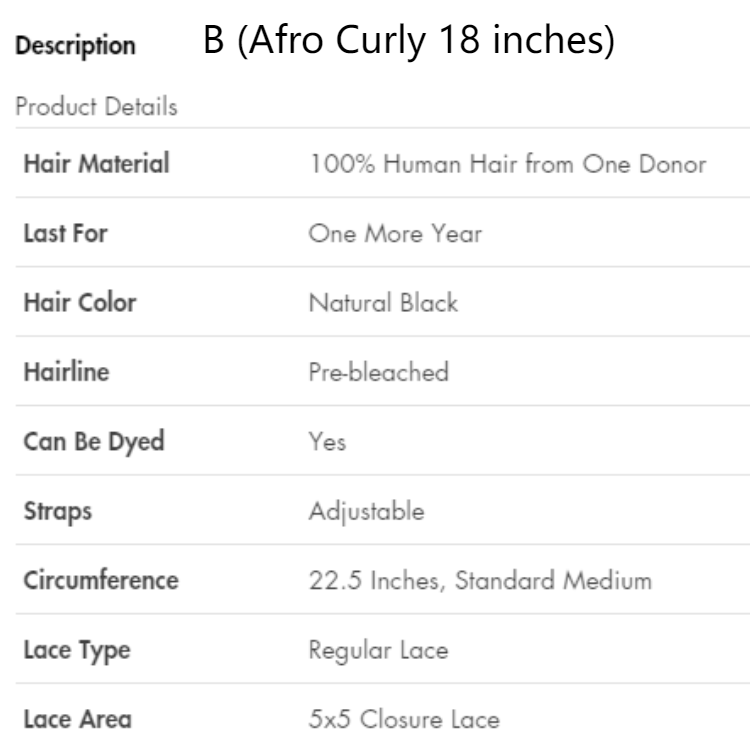
Task: Select the 'Natural Black' color value
Action: (384, 304)
